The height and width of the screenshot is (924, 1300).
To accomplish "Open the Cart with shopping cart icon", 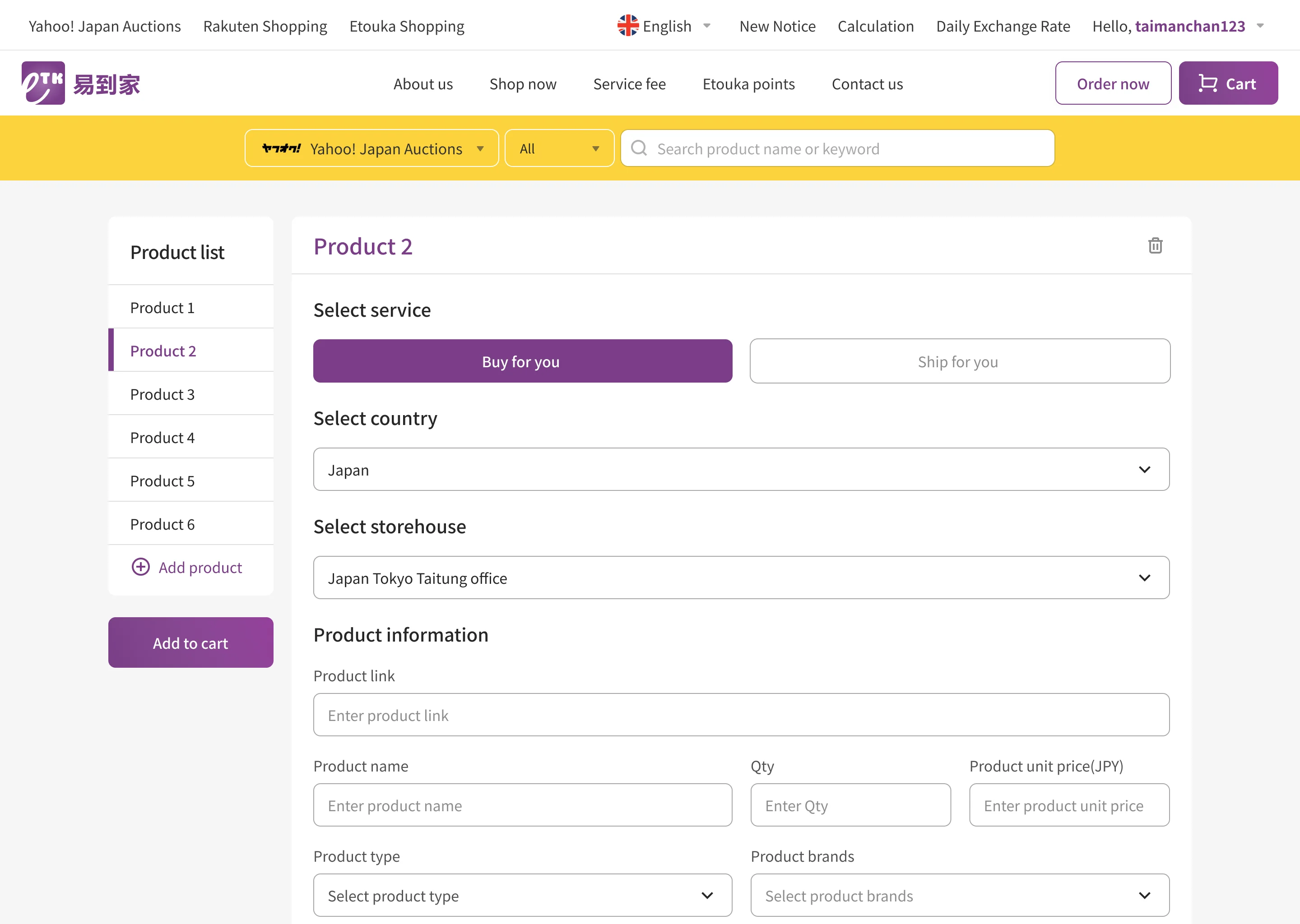I will pyautogui.click(x=1228, y=83).
